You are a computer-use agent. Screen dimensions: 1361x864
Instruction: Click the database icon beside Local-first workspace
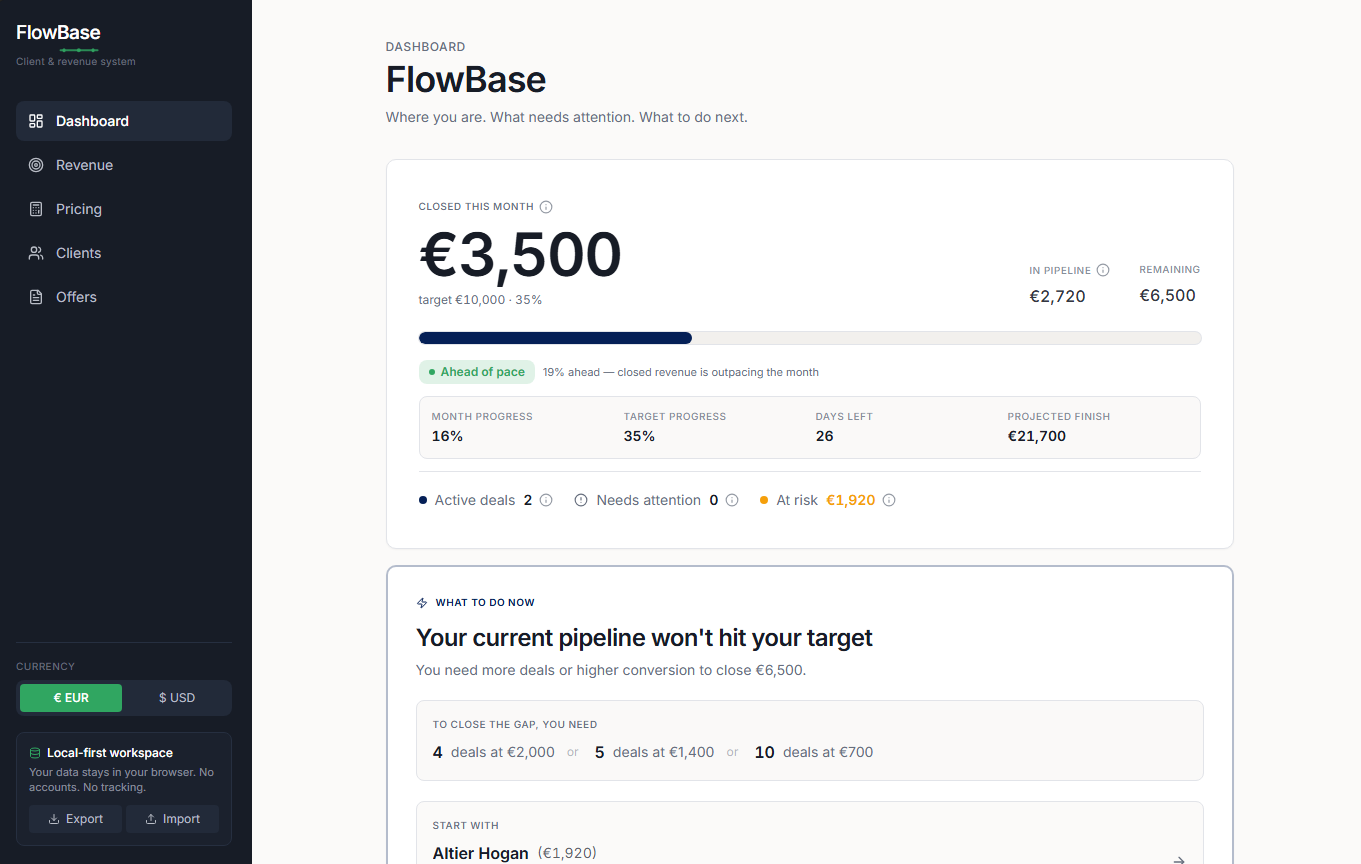pyautogui.click(x=35, y=753)
